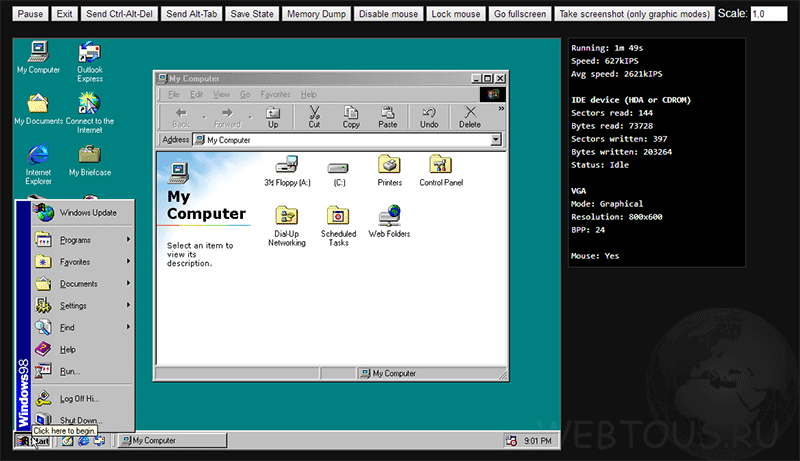Click the Lock mouse button

tap(456, 14)
